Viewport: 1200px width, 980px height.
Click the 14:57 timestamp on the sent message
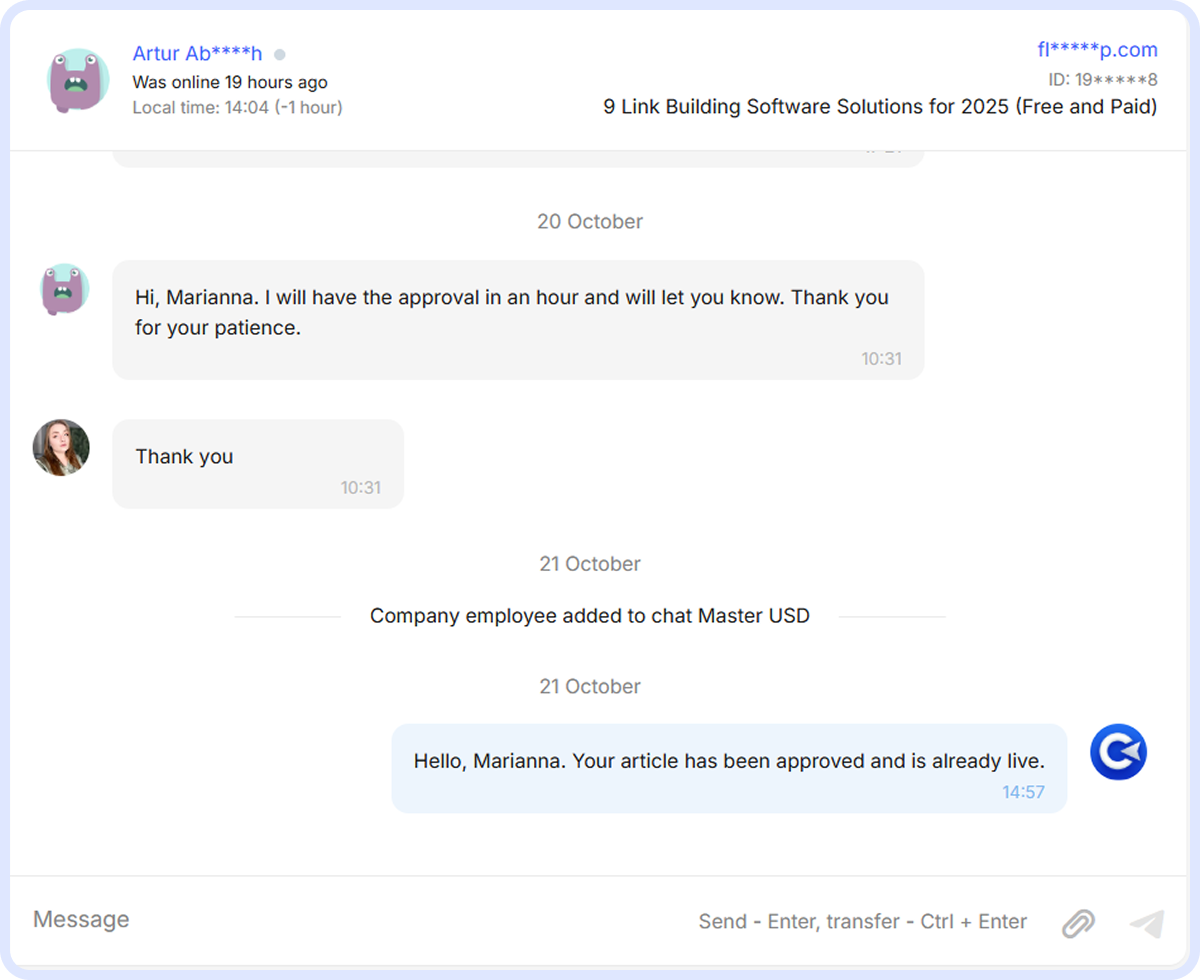[x=1023, y=791]
